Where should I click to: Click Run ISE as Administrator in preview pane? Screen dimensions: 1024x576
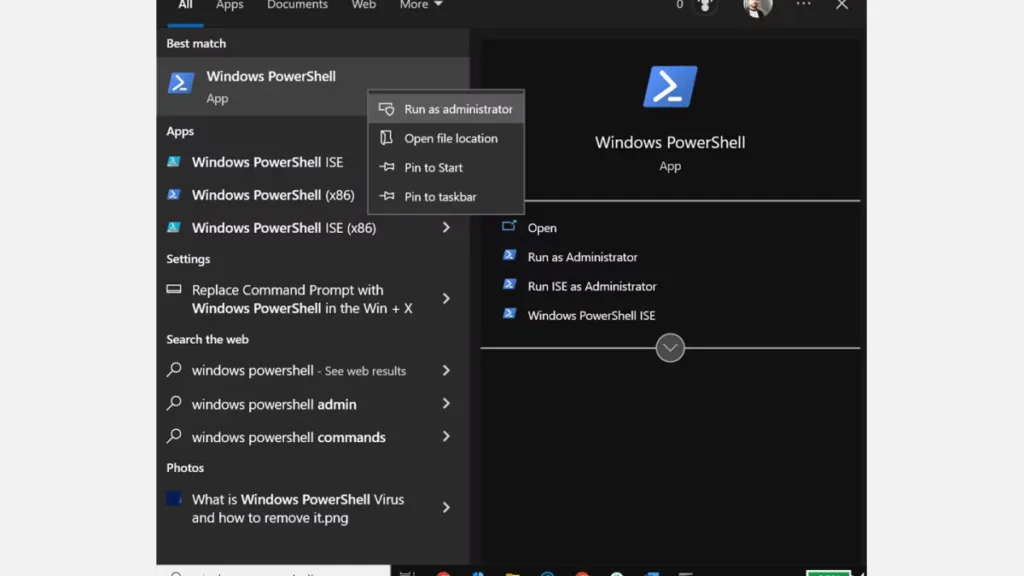[x=592, y=286]
